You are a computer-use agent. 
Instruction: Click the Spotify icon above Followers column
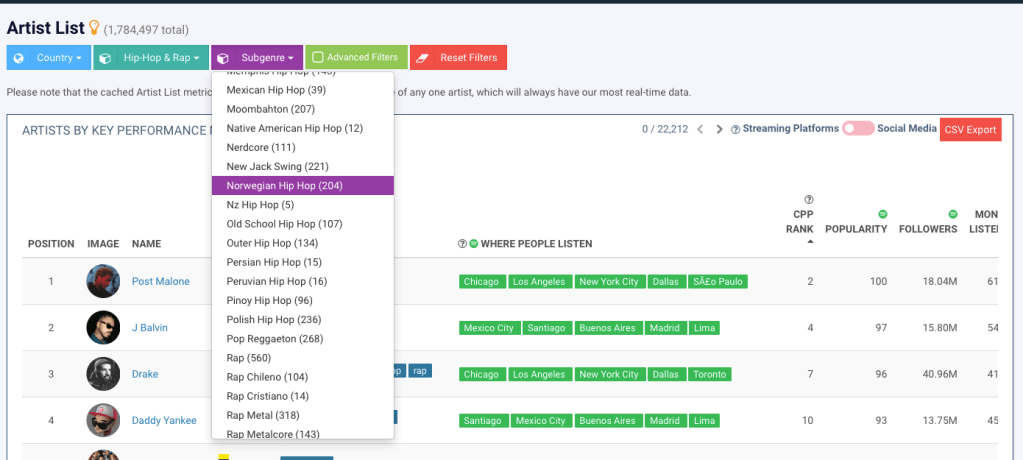(x=952, y=214)
